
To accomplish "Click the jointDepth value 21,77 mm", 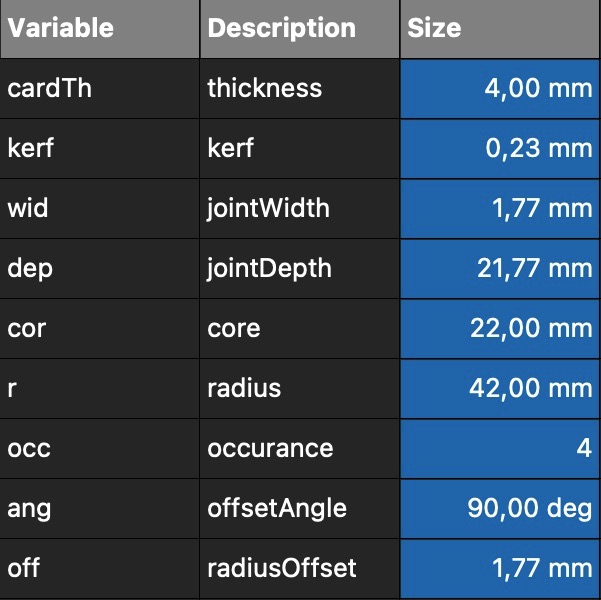I will [500, 268].
